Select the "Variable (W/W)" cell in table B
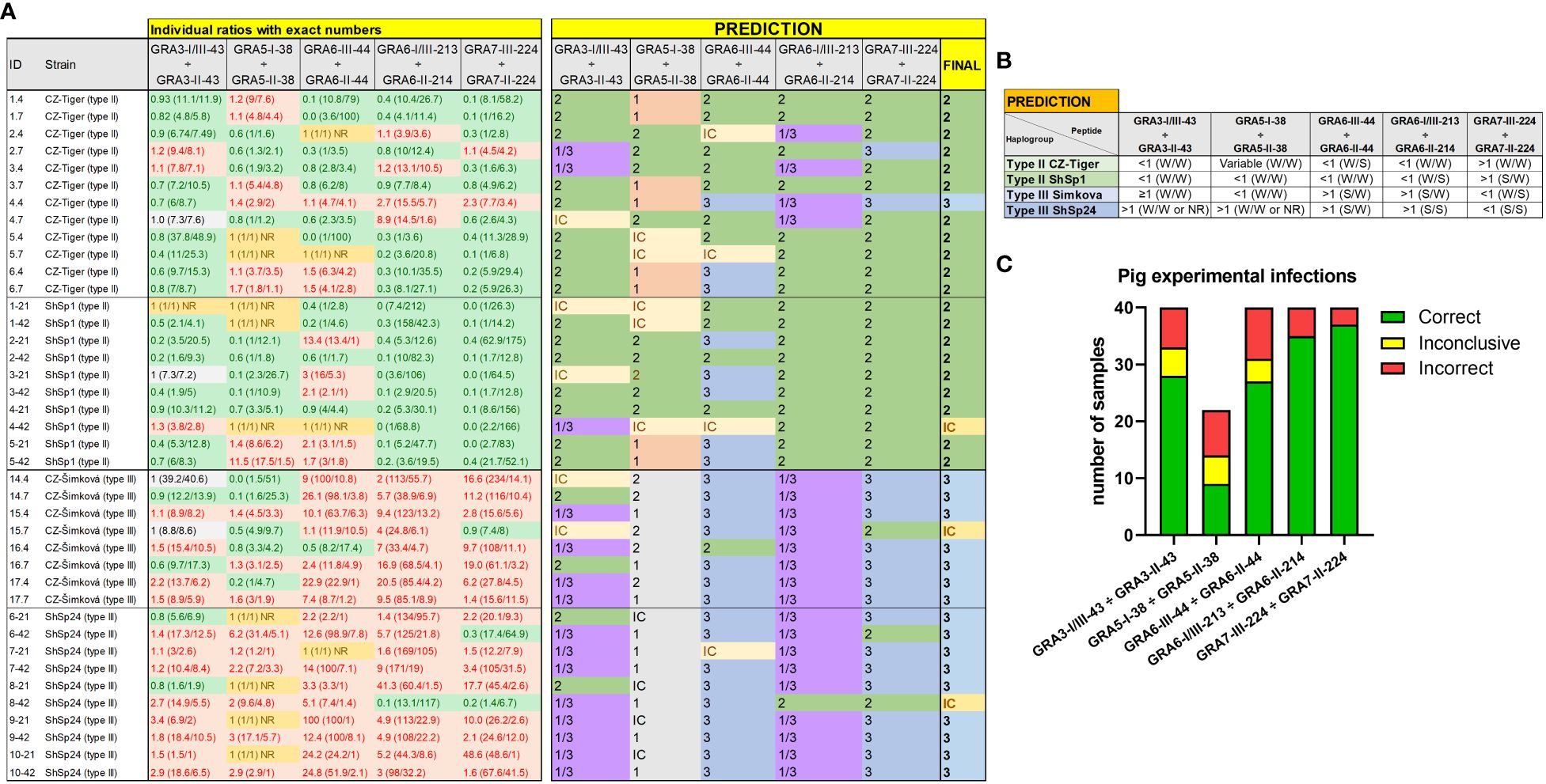 point(1260,164)
